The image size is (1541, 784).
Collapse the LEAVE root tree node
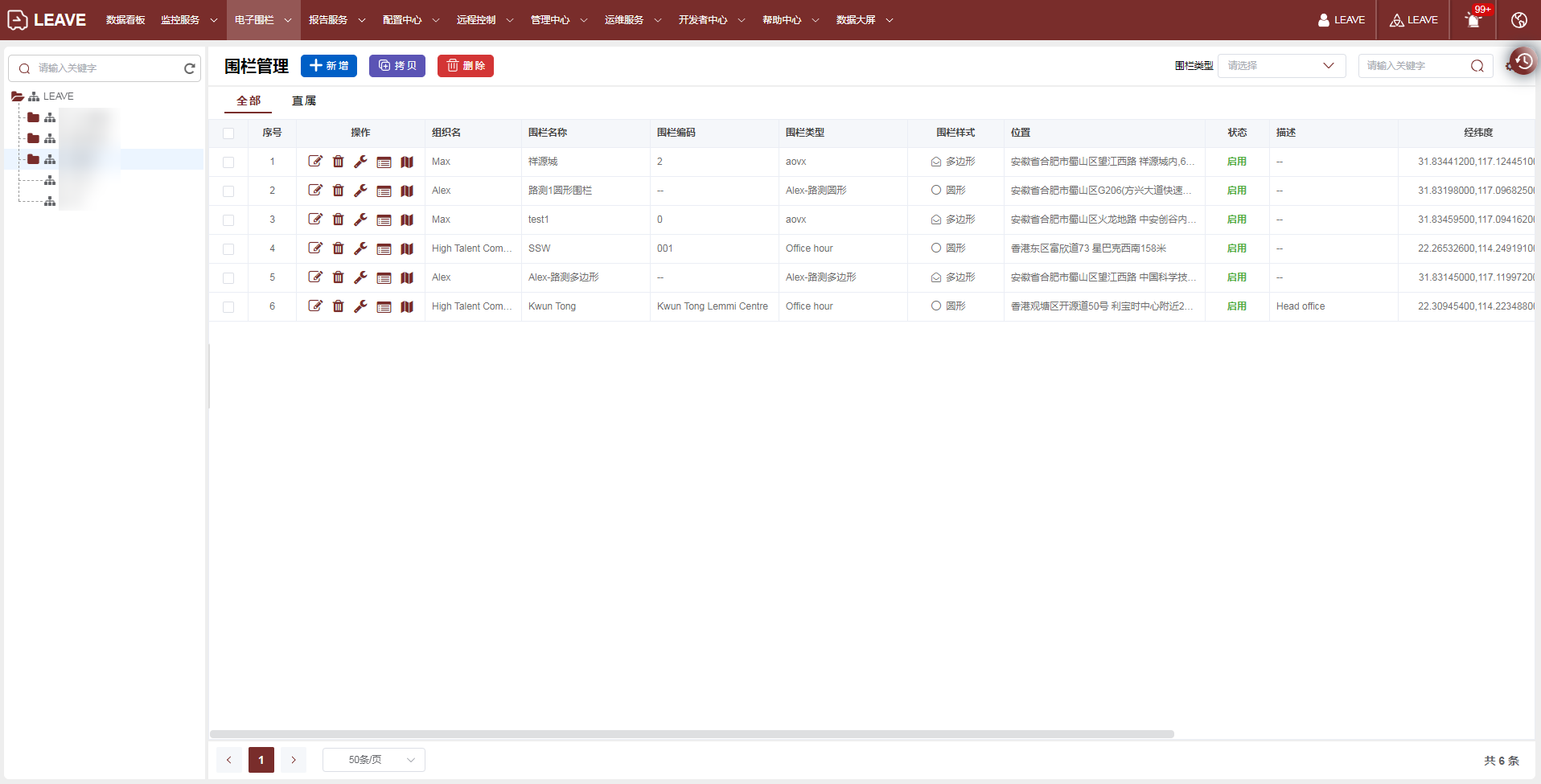tap(17, 96)
